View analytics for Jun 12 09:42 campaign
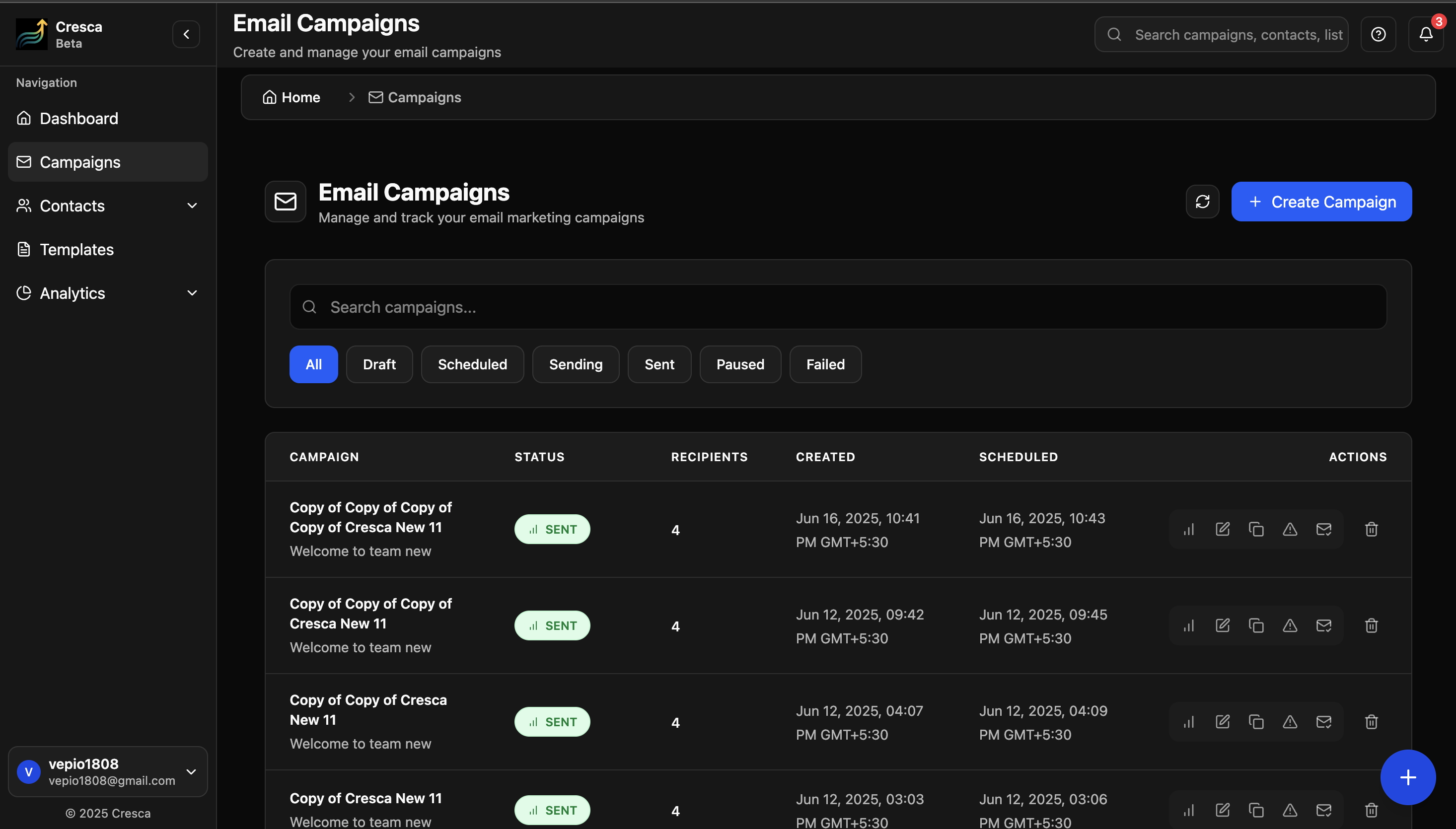Viewport: 1456px width, 829px height. 1188,626
